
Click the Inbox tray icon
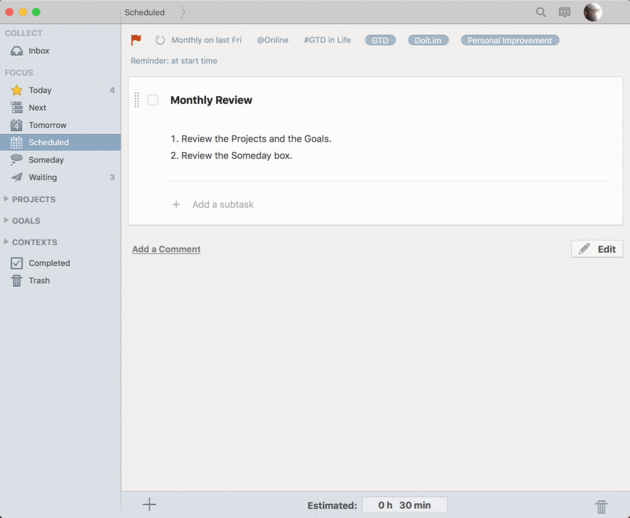coord(16,51)
